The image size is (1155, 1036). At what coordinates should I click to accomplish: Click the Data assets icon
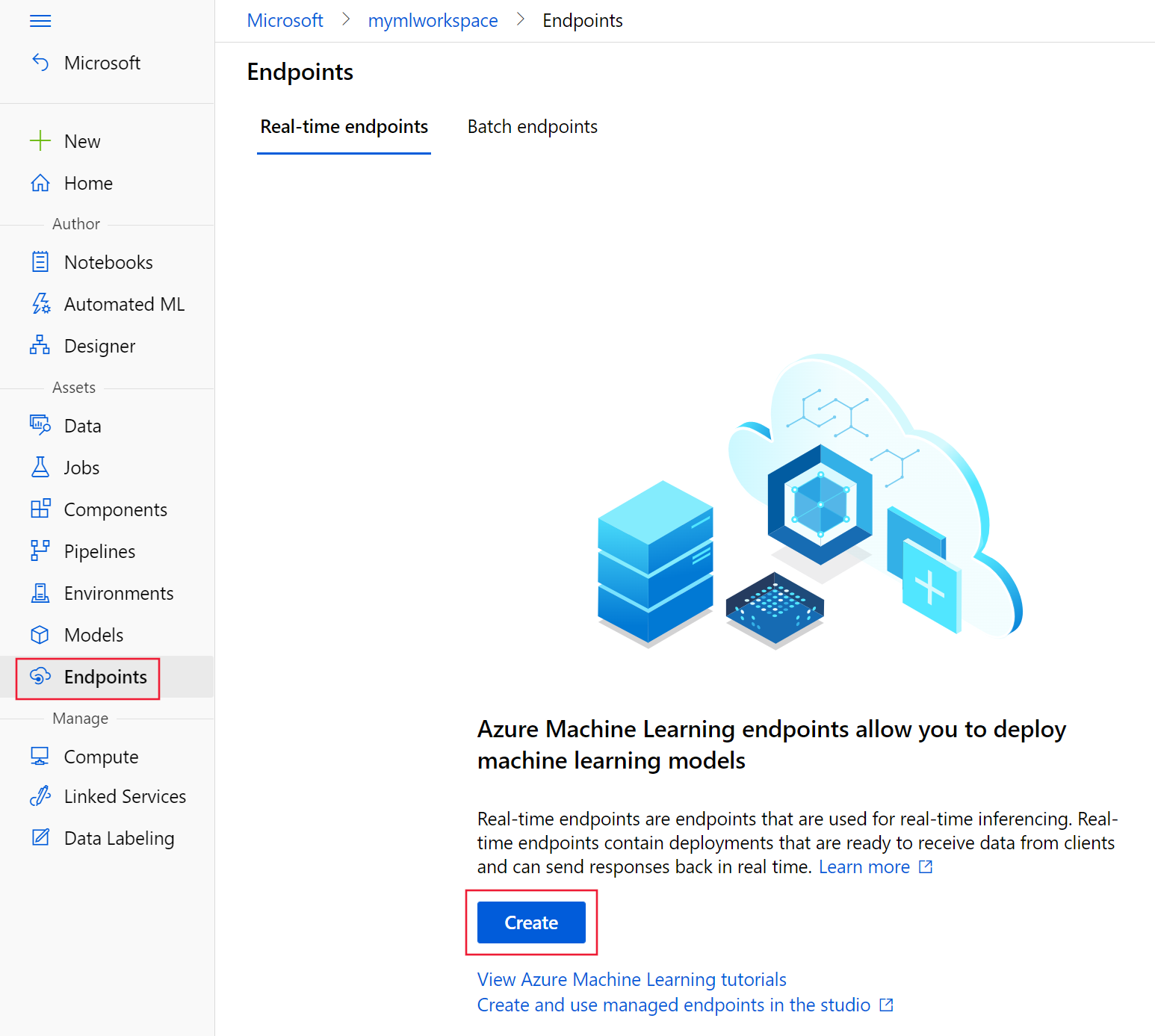point(40,426)
